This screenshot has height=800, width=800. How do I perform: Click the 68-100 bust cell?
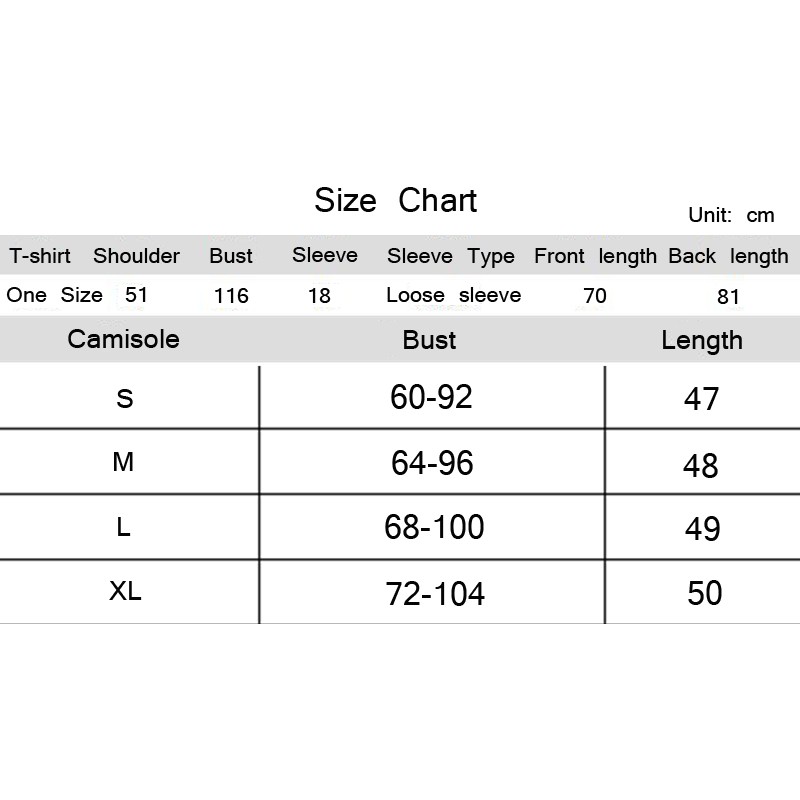434,527
